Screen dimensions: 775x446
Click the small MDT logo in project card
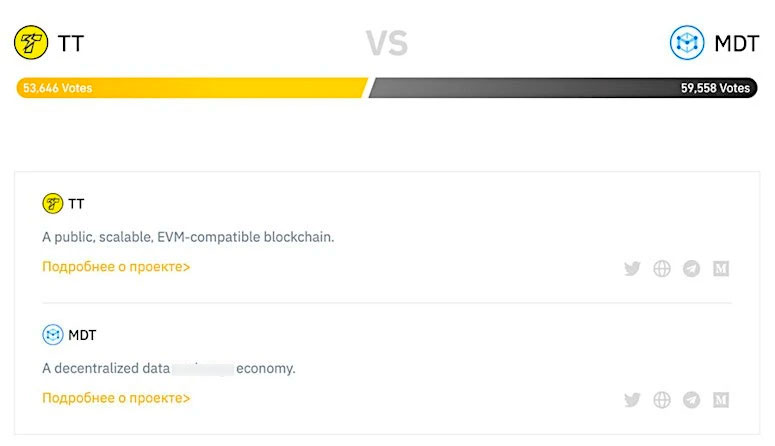click(x=52, y=335)
